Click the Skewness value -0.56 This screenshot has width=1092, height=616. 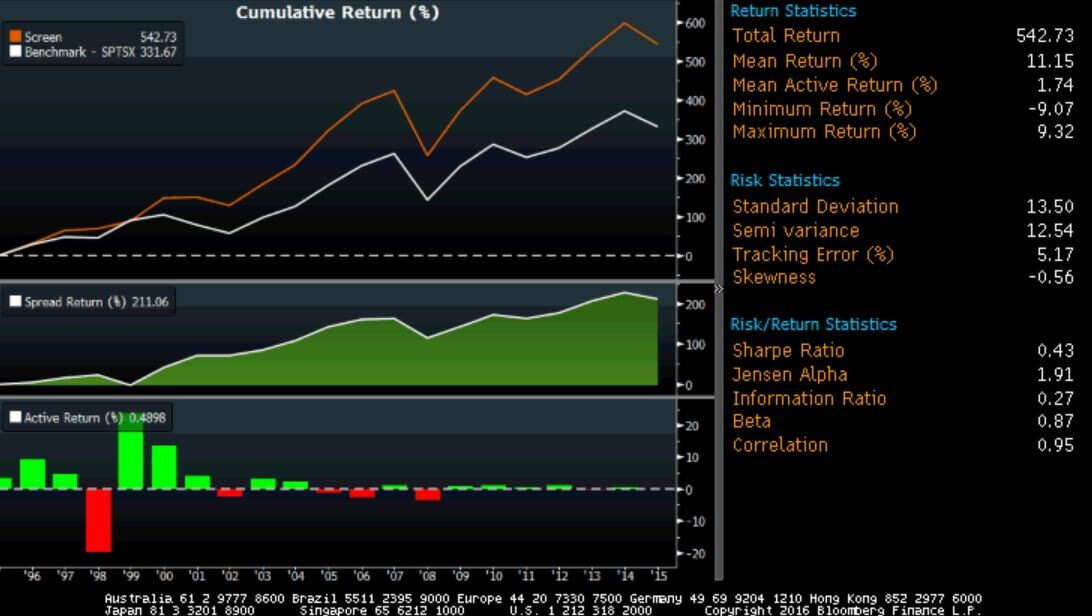click(1051, 277)
